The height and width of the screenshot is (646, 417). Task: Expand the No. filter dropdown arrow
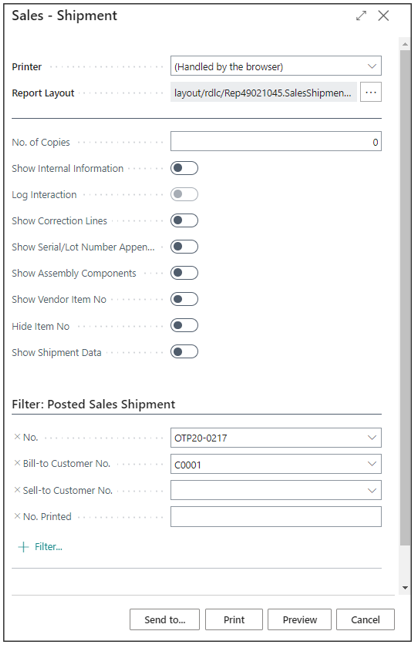click(x=372, y=438)
